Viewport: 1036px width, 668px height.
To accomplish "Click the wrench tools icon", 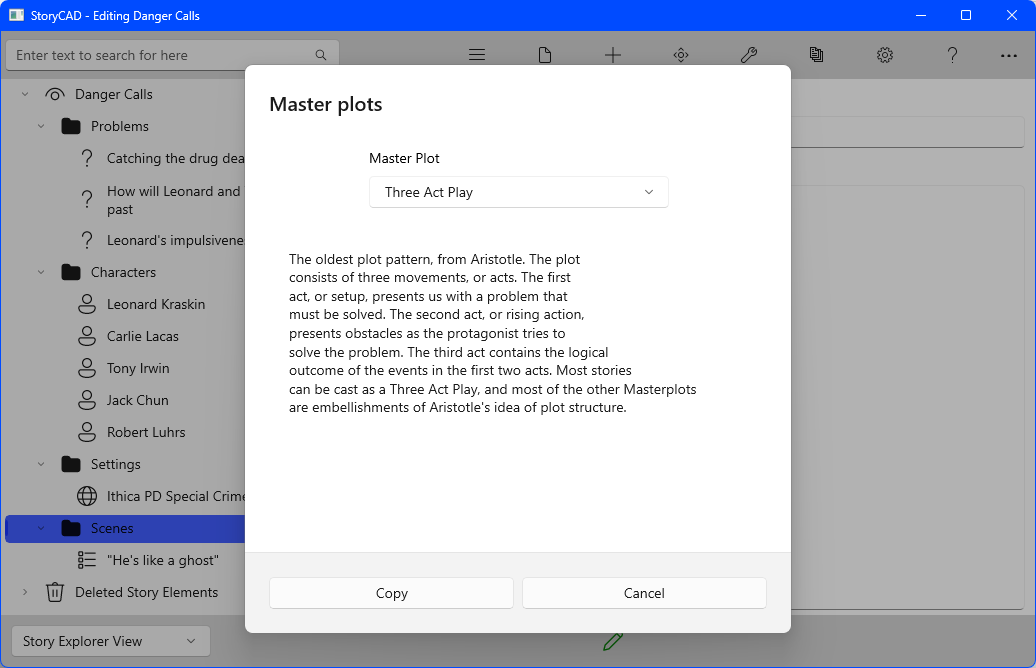I will pos(749,55).
